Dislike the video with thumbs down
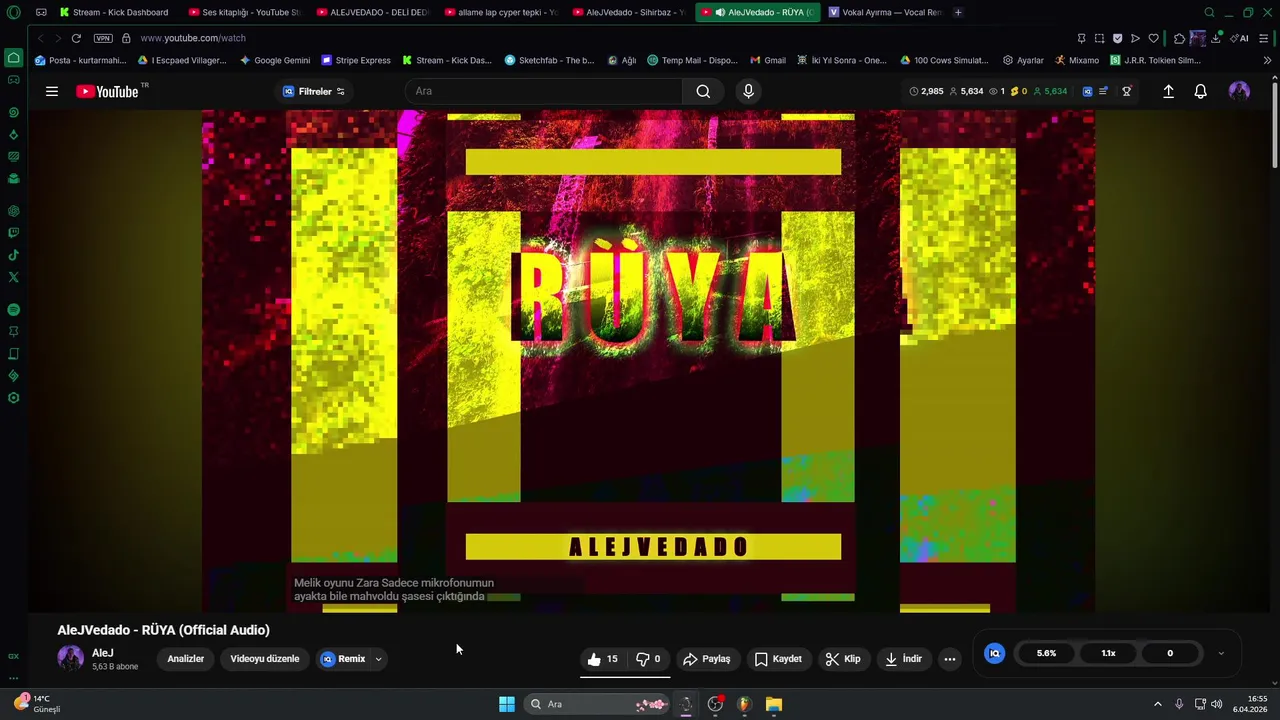The image size is (1280, 720). [x=648, y=659]
